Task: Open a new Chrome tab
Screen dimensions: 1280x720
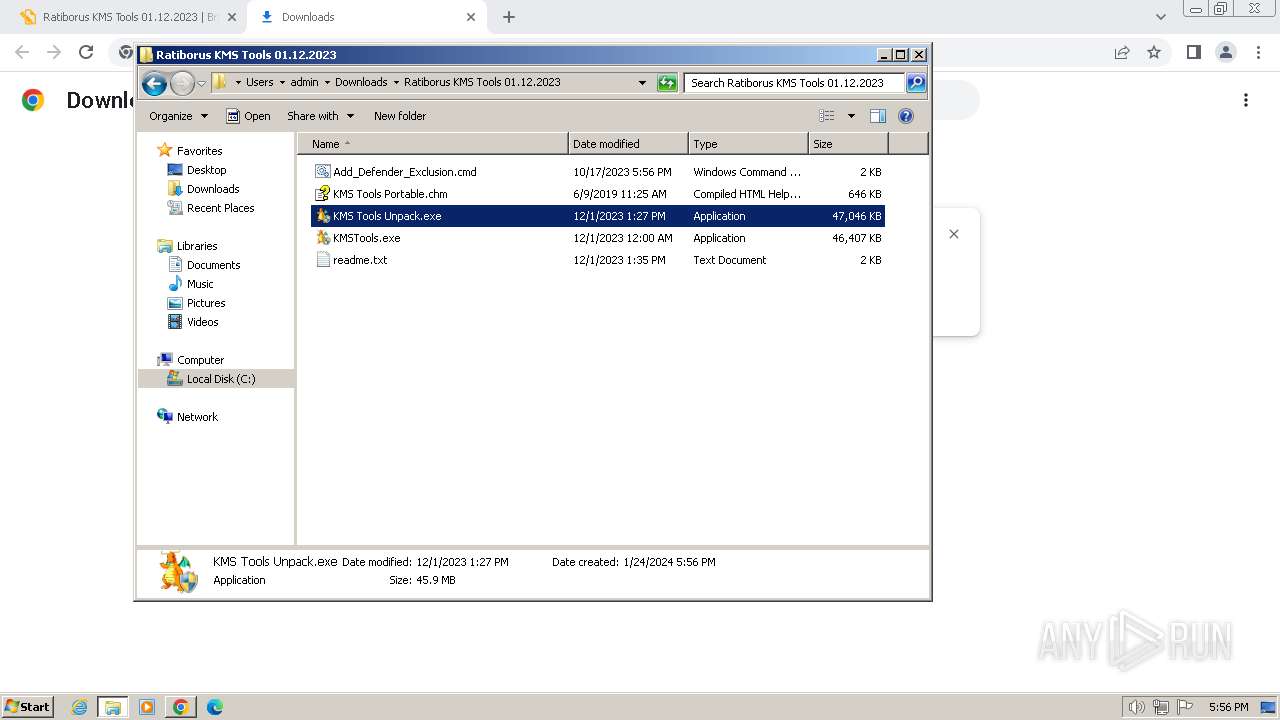Action: [x=509, y=17]
